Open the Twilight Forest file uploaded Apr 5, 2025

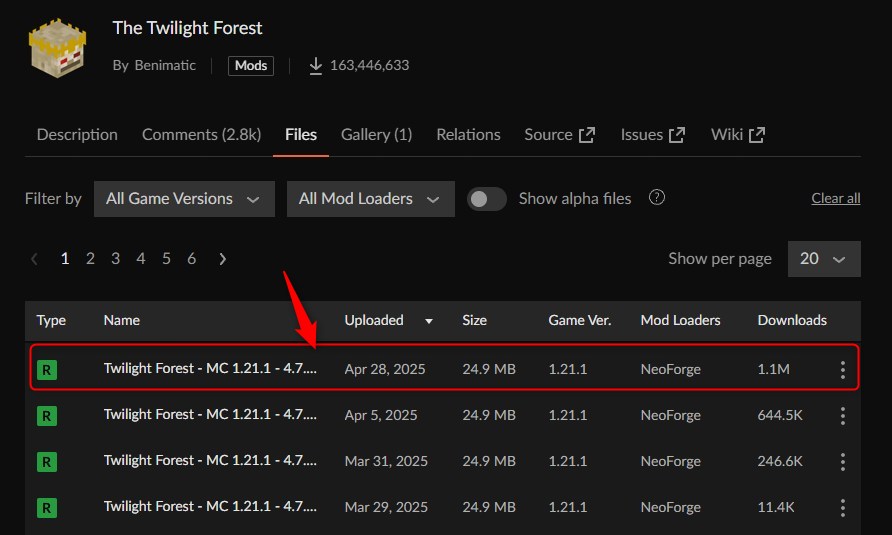point(210,415)
